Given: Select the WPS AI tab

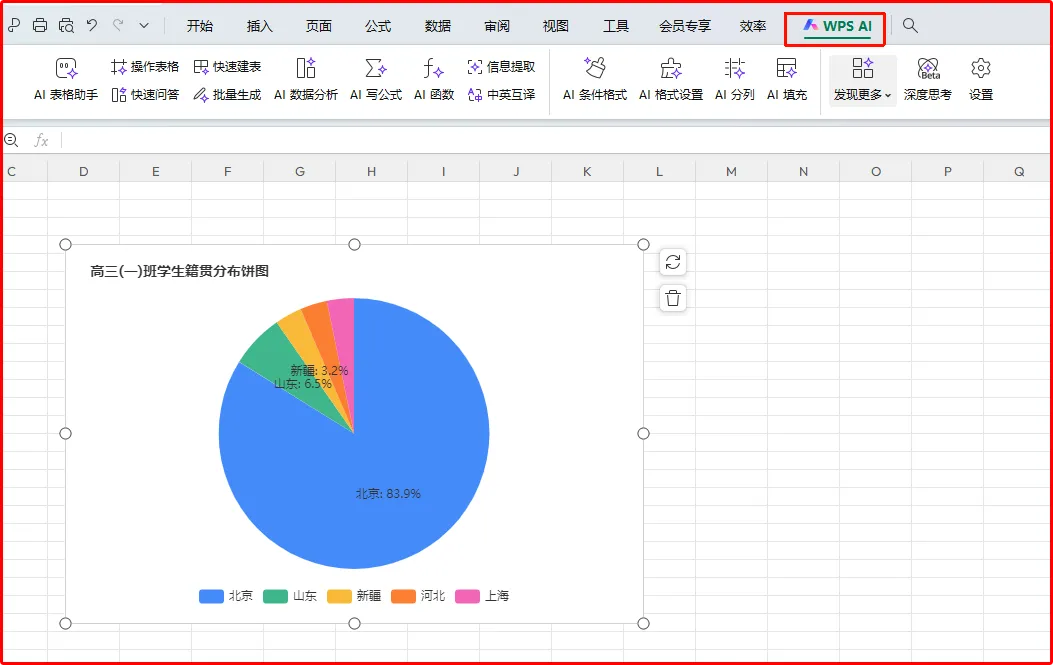Looking at the screenshot, I should 837,26.
